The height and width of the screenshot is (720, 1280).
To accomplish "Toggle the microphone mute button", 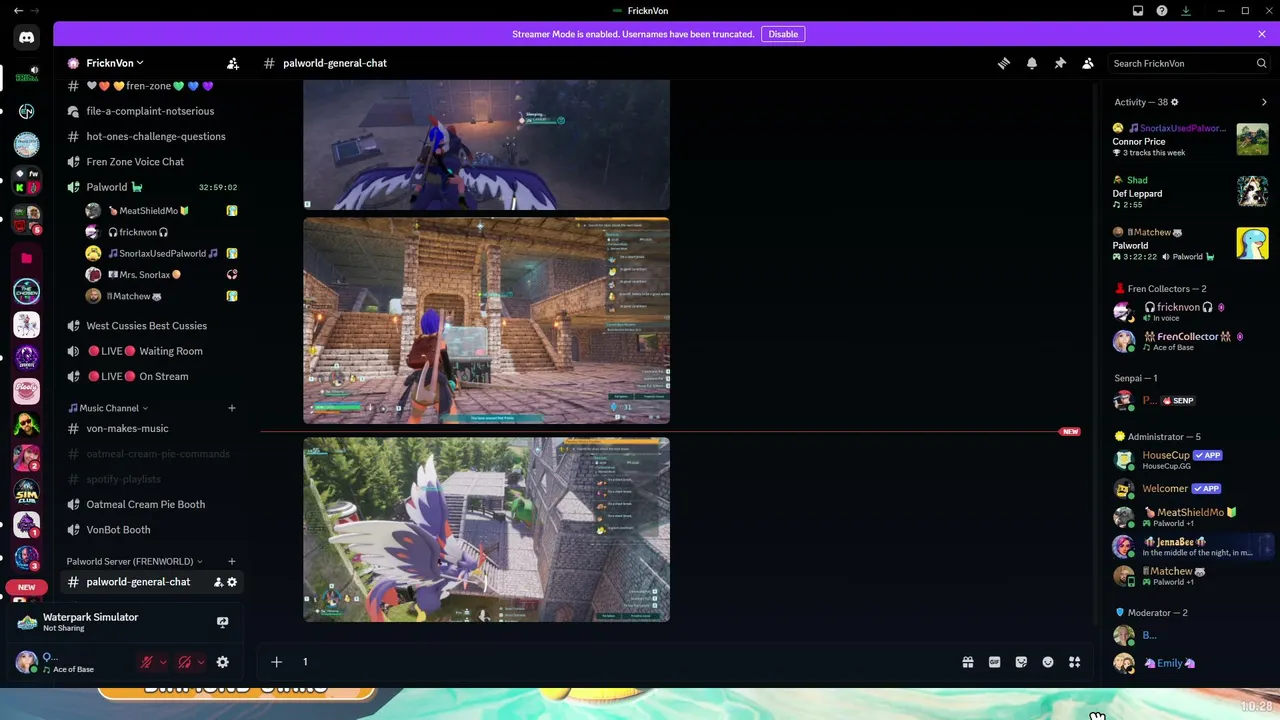I will (147, 662).
